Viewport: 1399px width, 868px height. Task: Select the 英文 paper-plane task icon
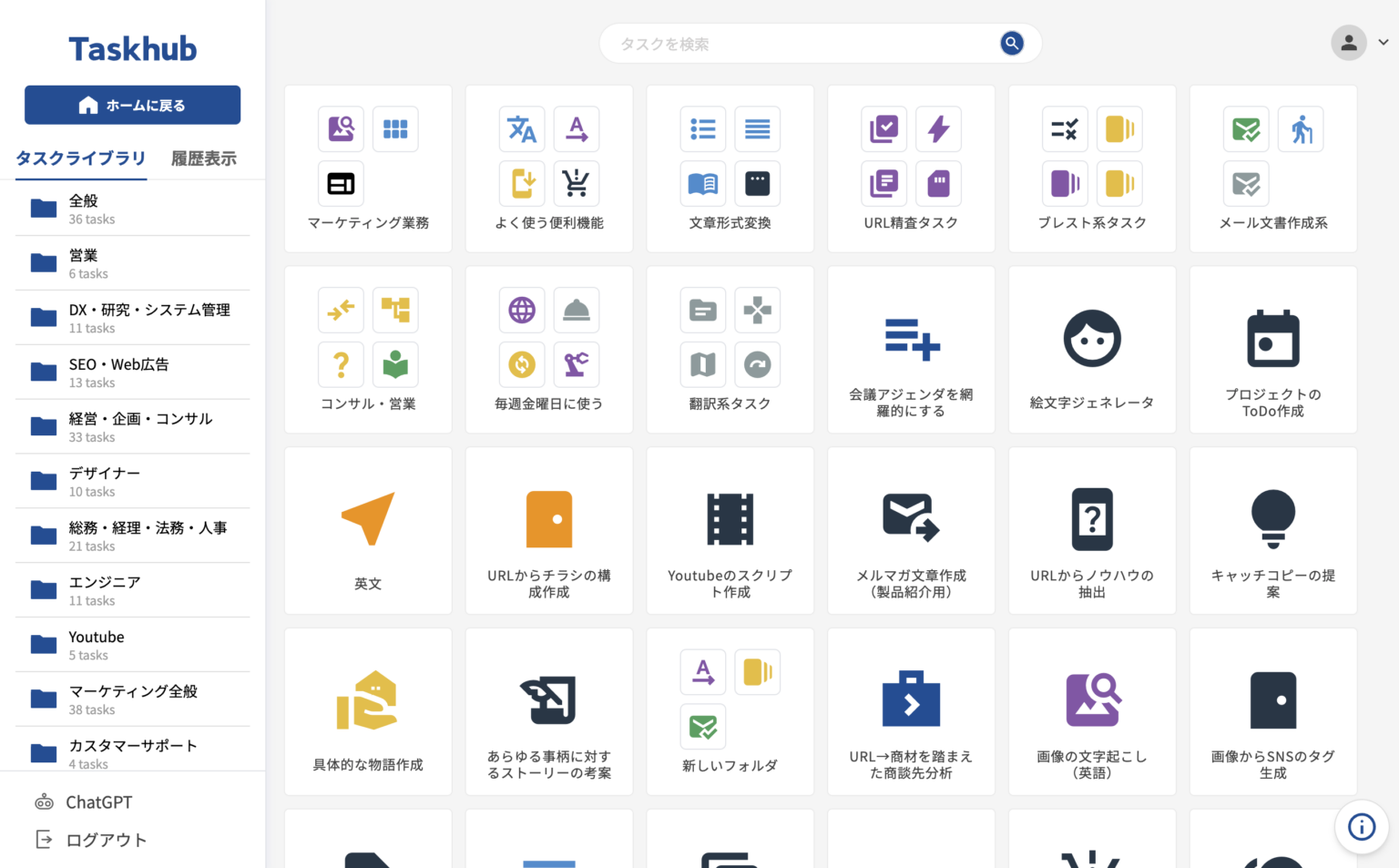click(x=368, y=520)
